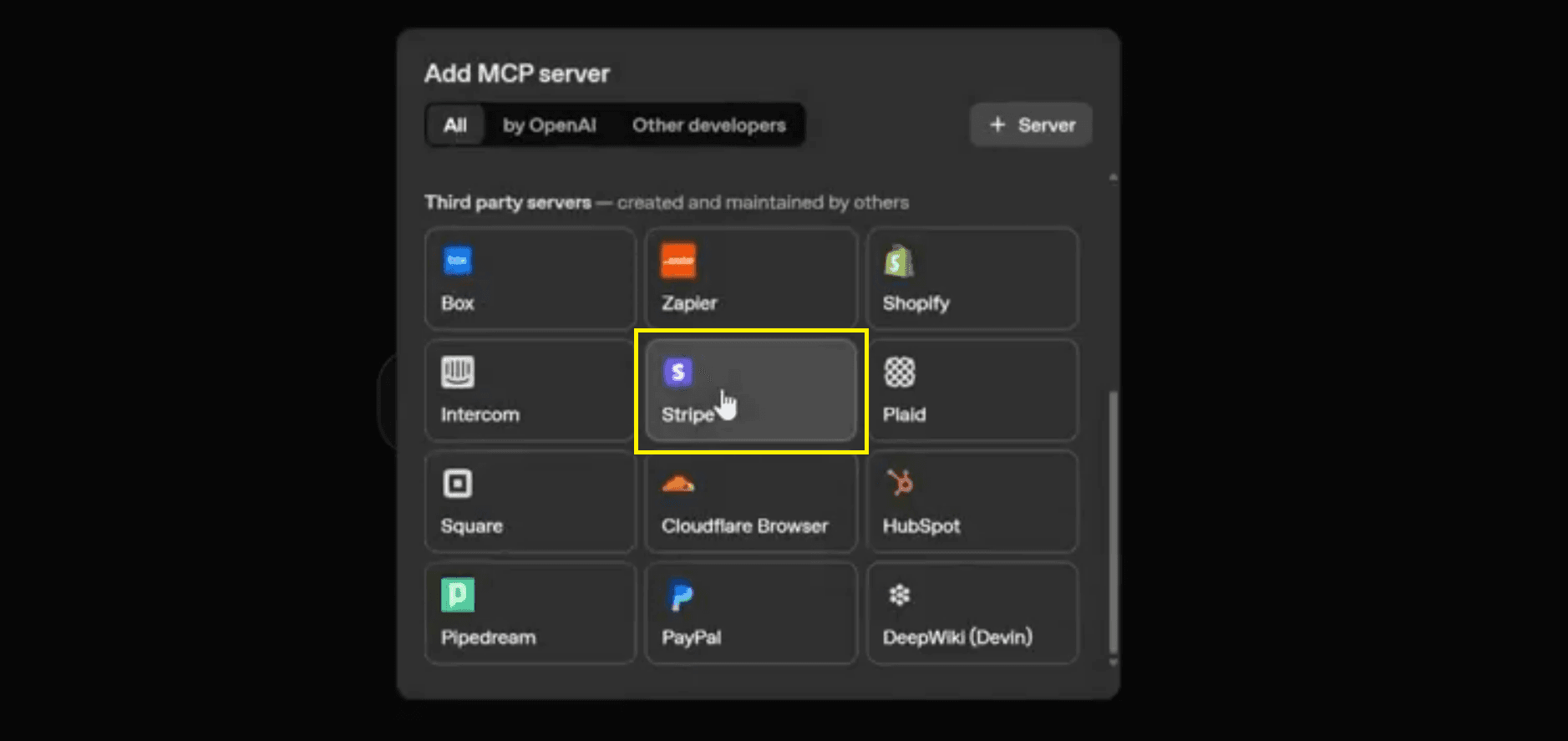The image size is (1568, 741).
Task: Click the Add MCP server title
Action: (x=517, y=74)
